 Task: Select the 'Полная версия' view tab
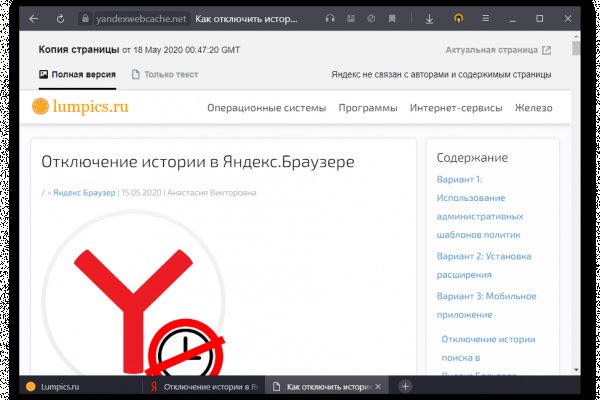coord(77,74)
